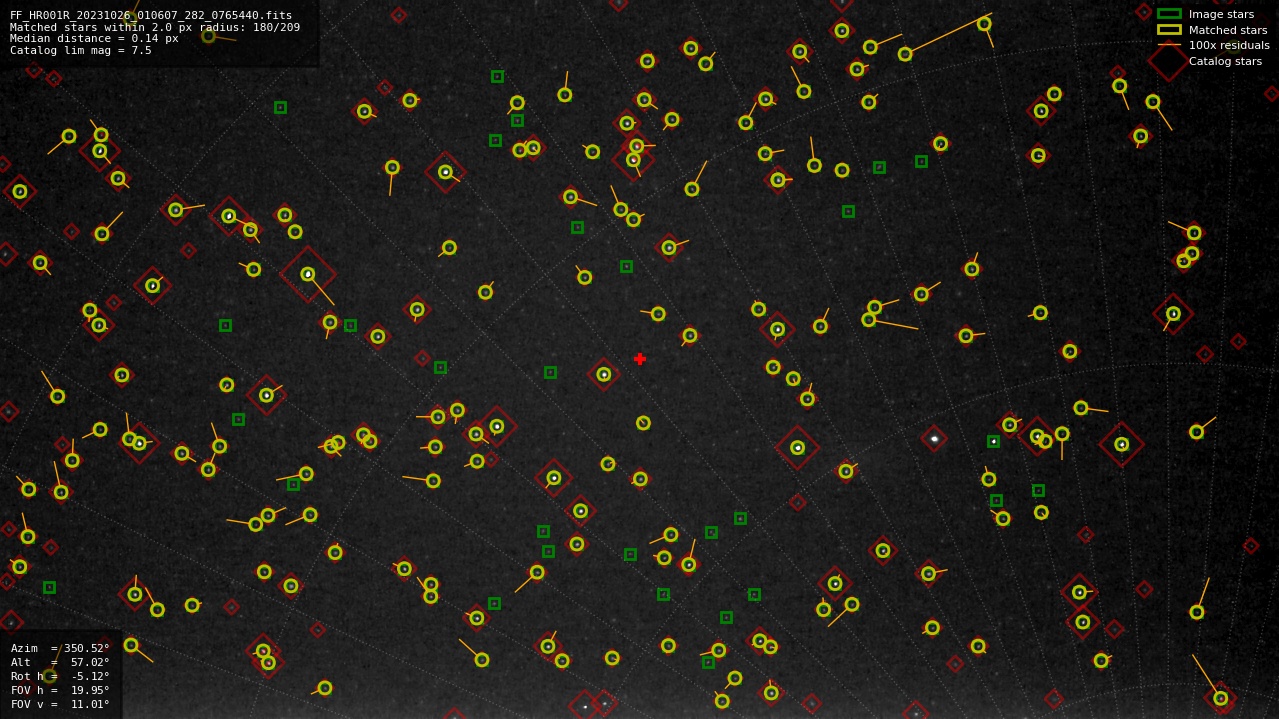Click the 'Alt = 57.02°' readout
The width and height of the screenshot is (1279, 719).
tap(60, 662)
